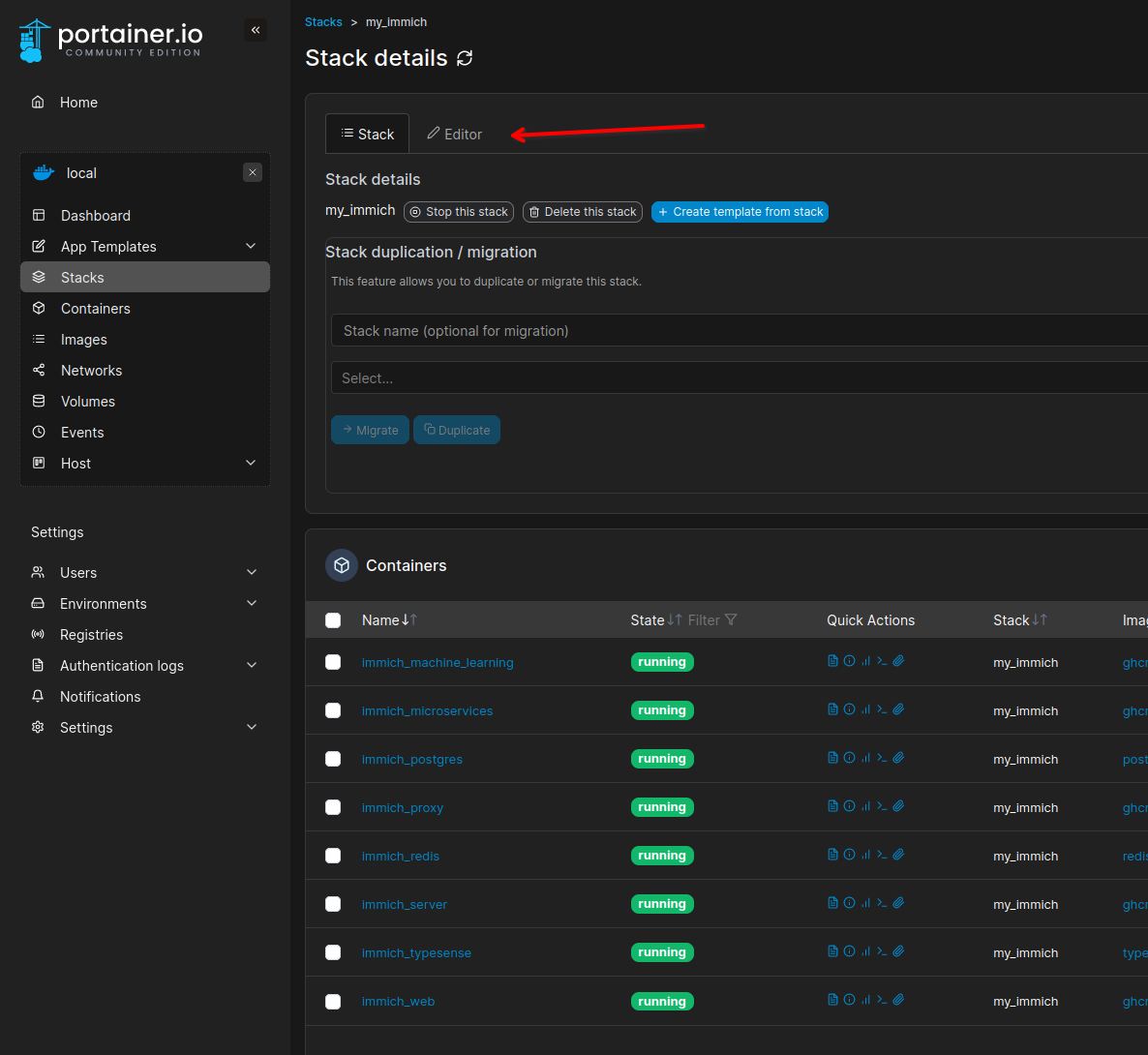
Task: Collapse the sidebar with the double-chevron icon
Action: coord(256,30)
